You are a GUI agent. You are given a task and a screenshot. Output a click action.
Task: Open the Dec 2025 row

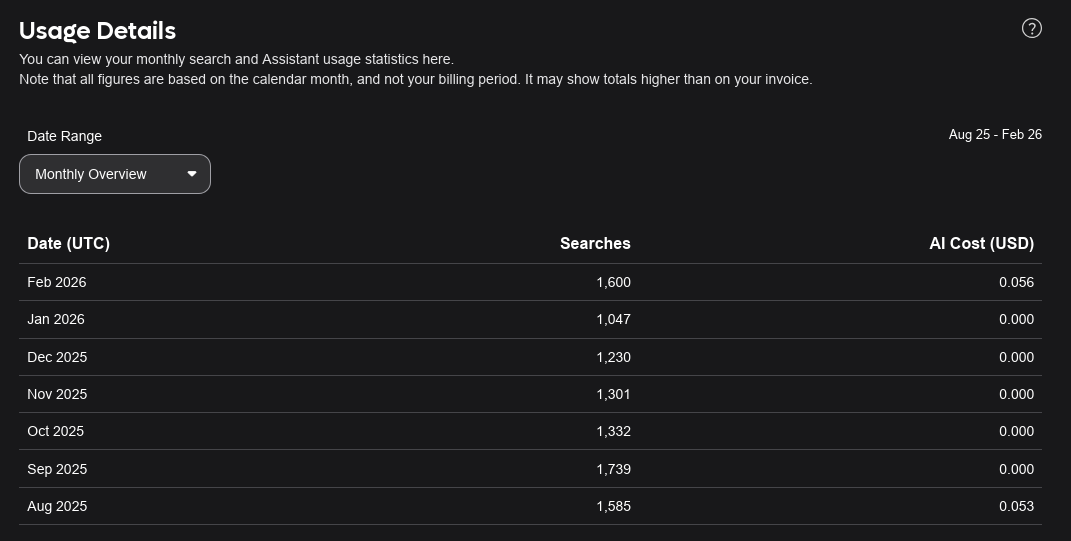coord(530,357)
